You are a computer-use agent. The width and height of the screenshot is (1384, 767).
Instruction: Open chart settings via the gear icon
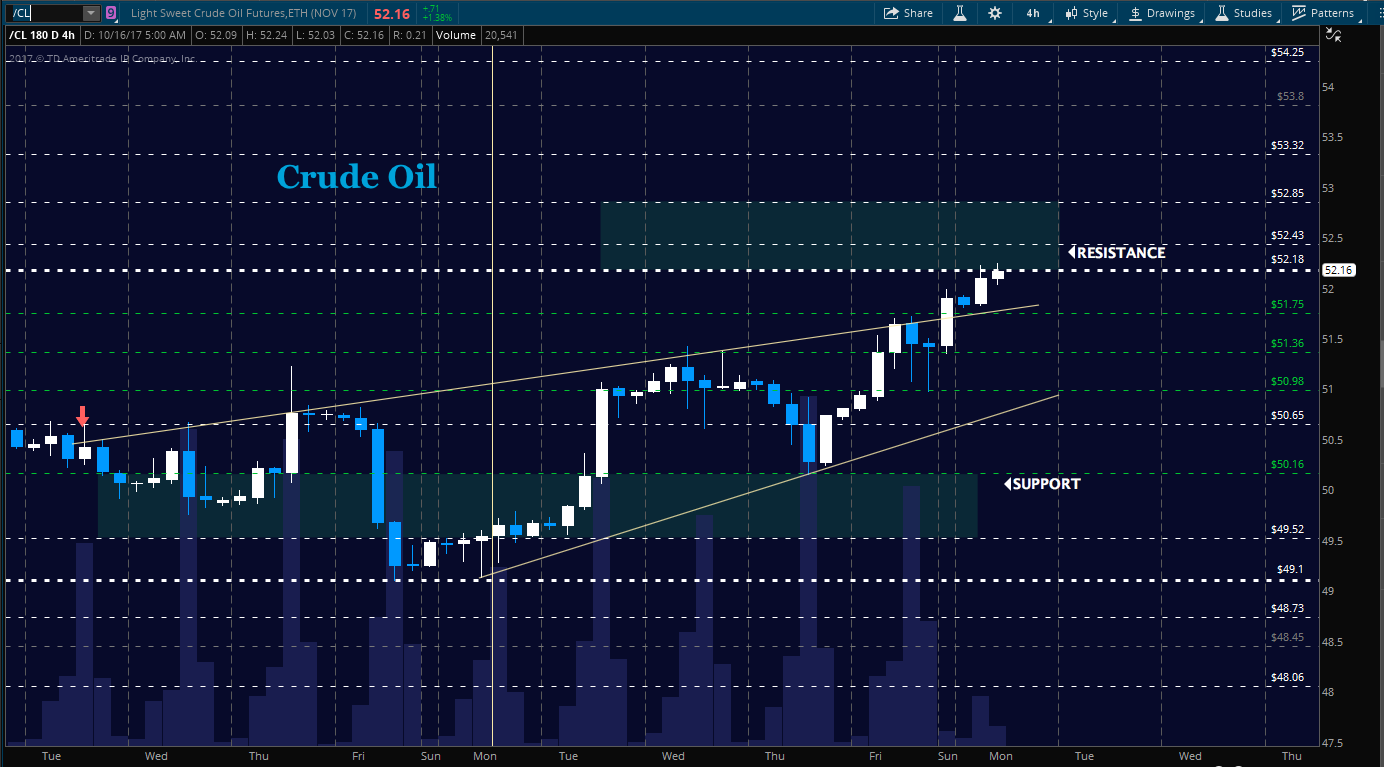(x=994, y=13)
